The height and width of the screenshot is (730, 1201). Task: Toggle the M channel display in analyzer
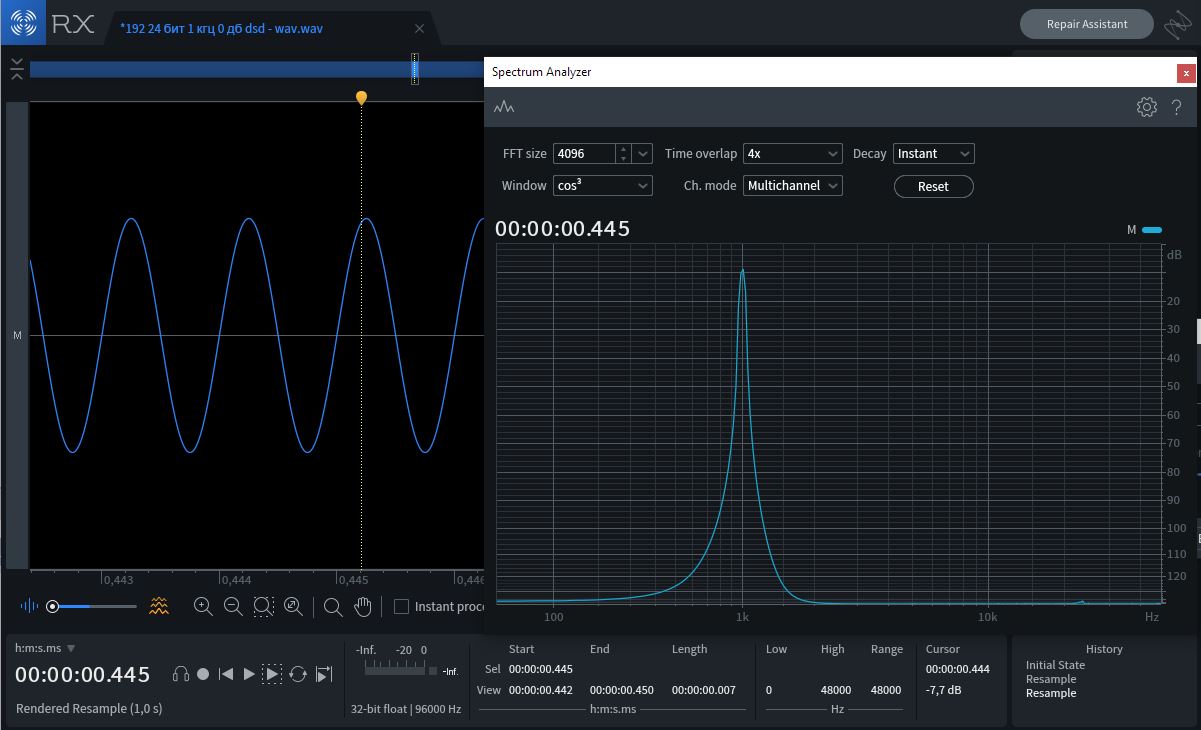(1151, 230)
